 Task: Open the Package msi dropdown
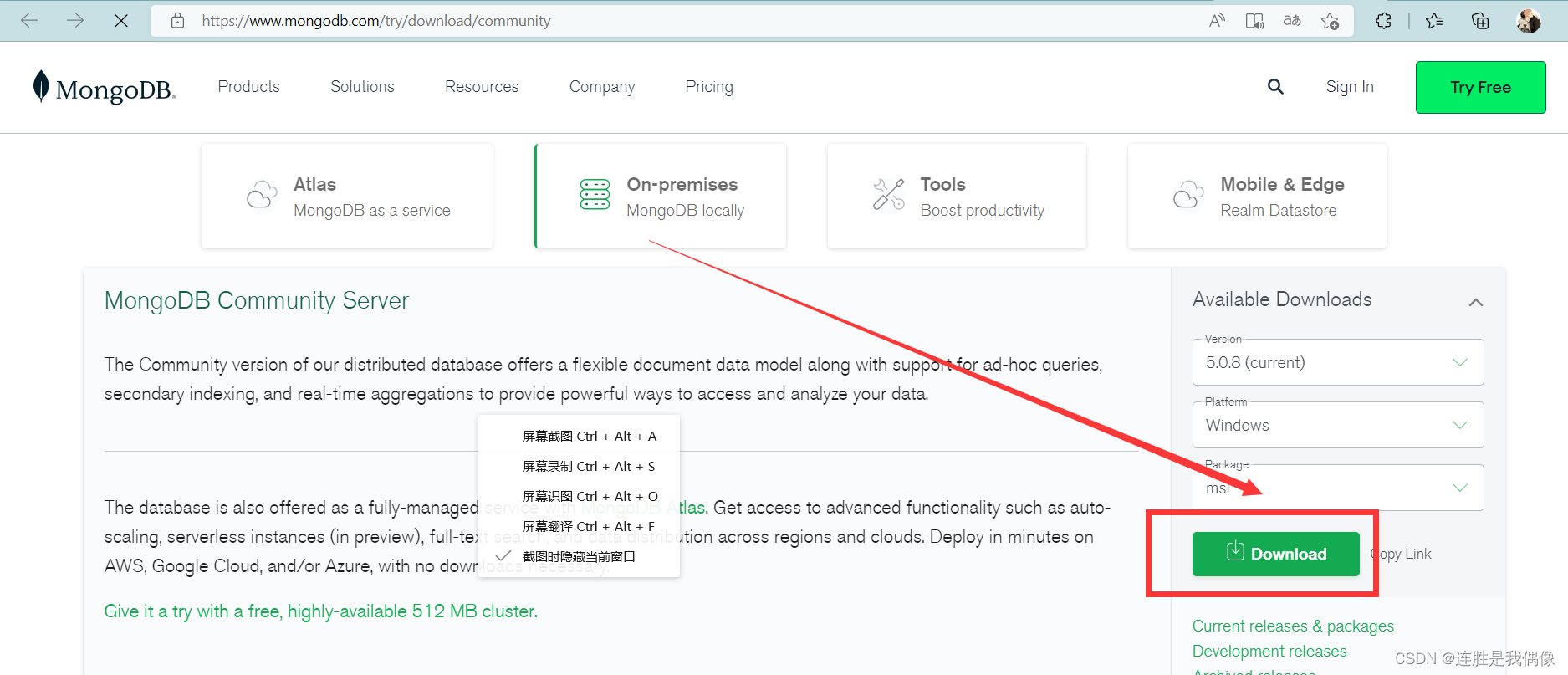tap(1338, 488)
